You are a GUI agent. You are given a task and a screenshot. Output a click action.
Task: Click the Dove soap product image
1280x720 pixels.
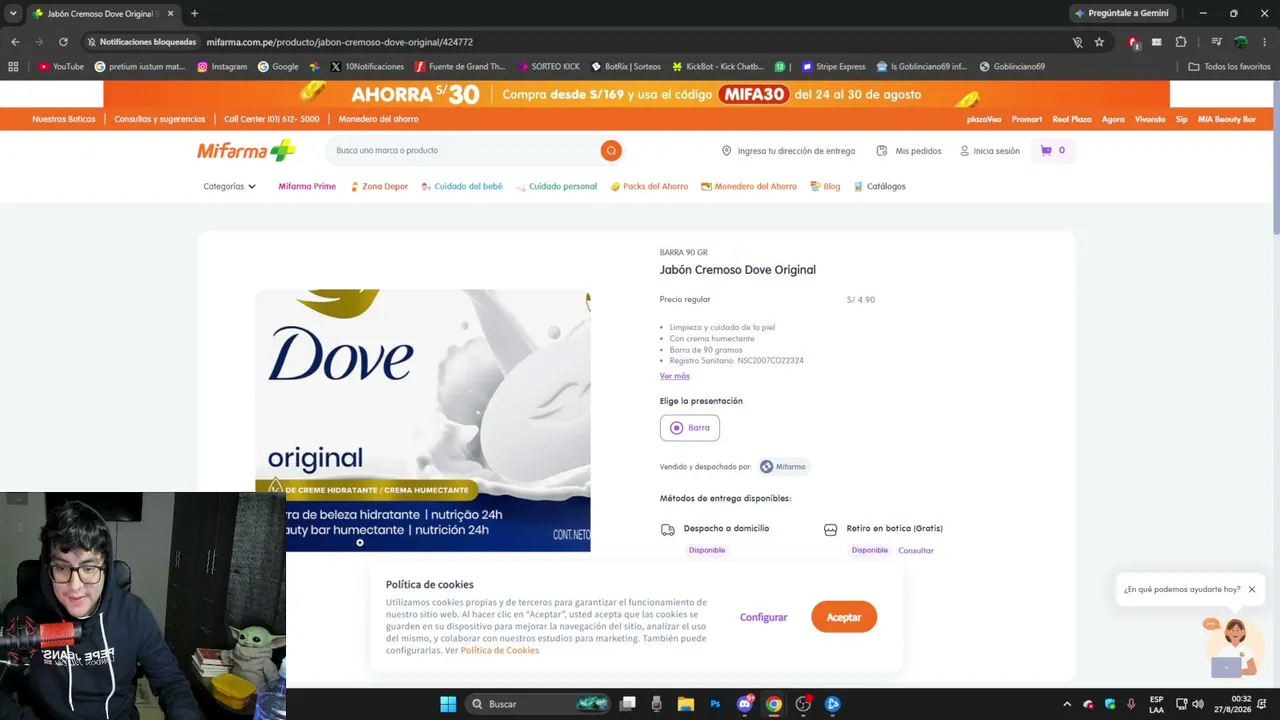click(423, 420)
